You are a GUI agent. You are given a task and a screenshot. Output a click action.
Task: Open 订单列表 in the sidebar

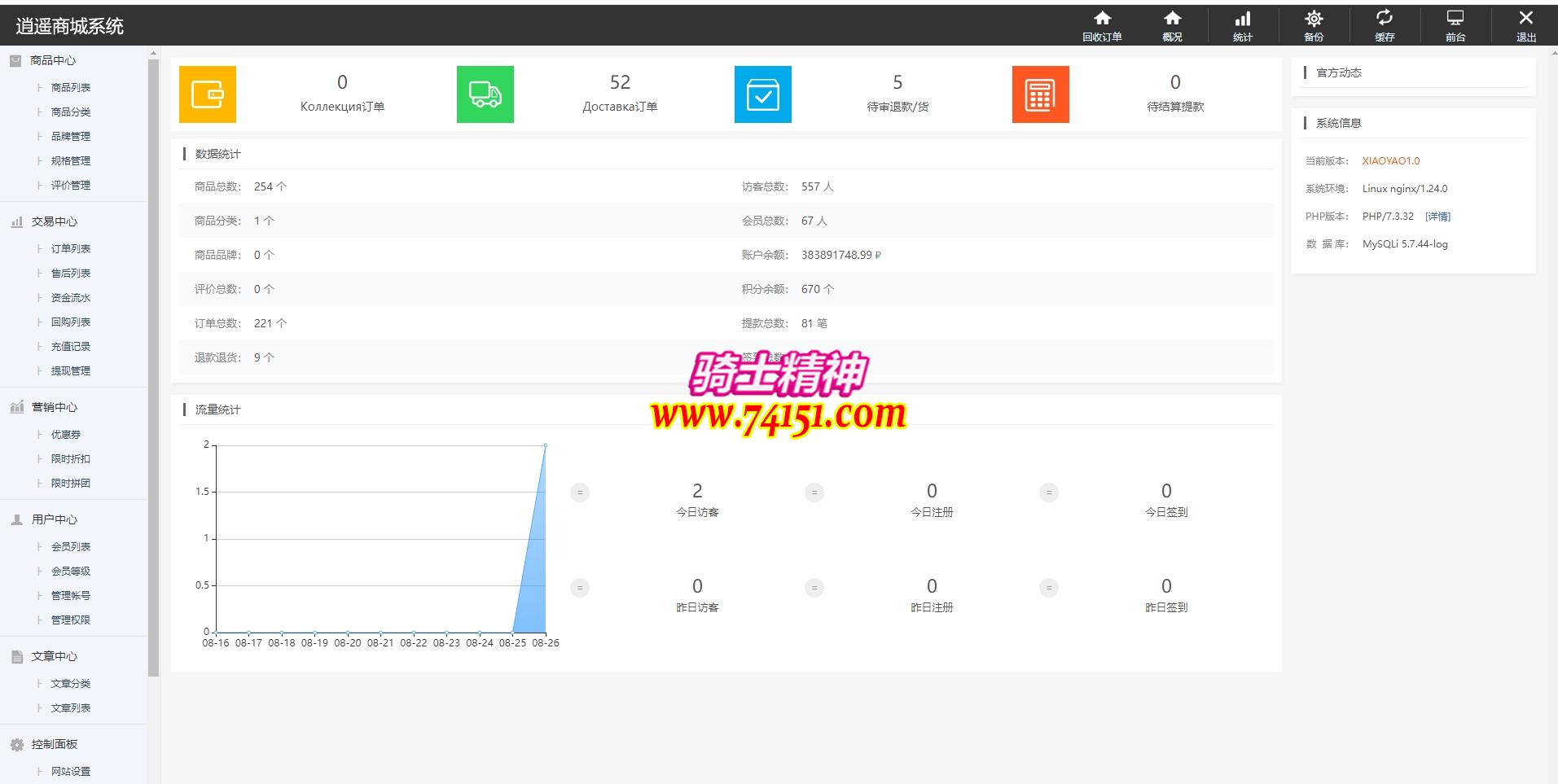pyautogui.click(x=71, y=249)
